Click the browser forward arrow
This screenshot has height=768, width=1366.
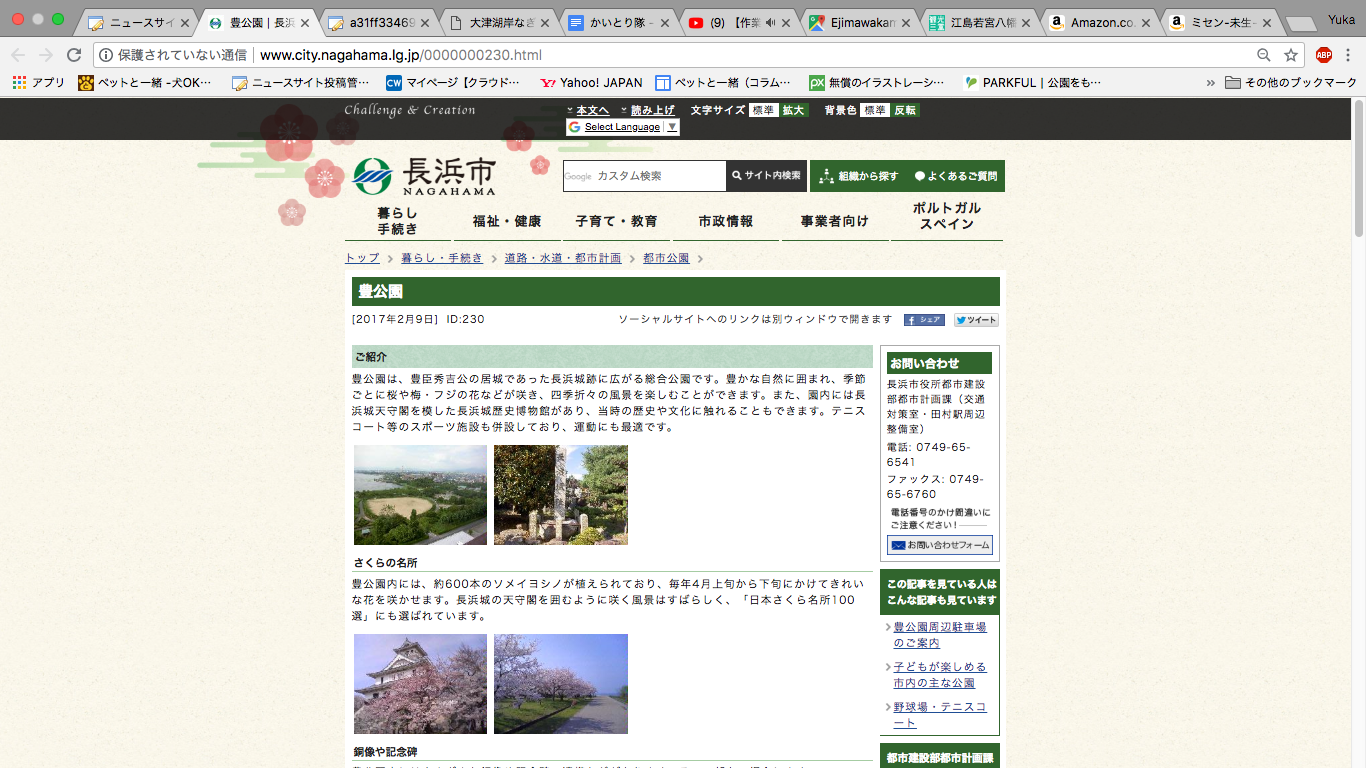point(46,55)
